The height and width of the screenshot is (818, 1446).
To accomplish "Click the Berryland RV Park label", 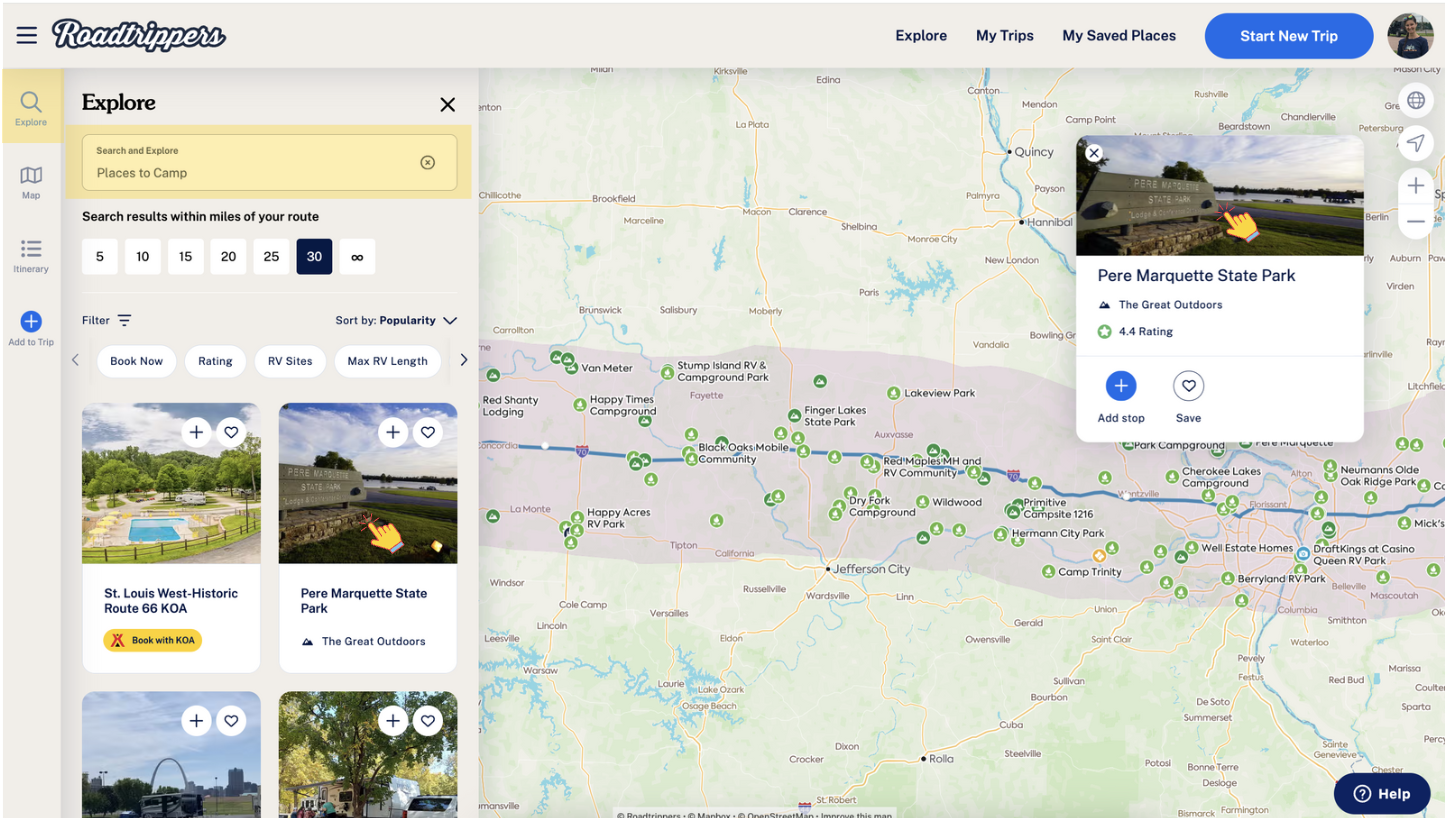I will pos(1281,579).
